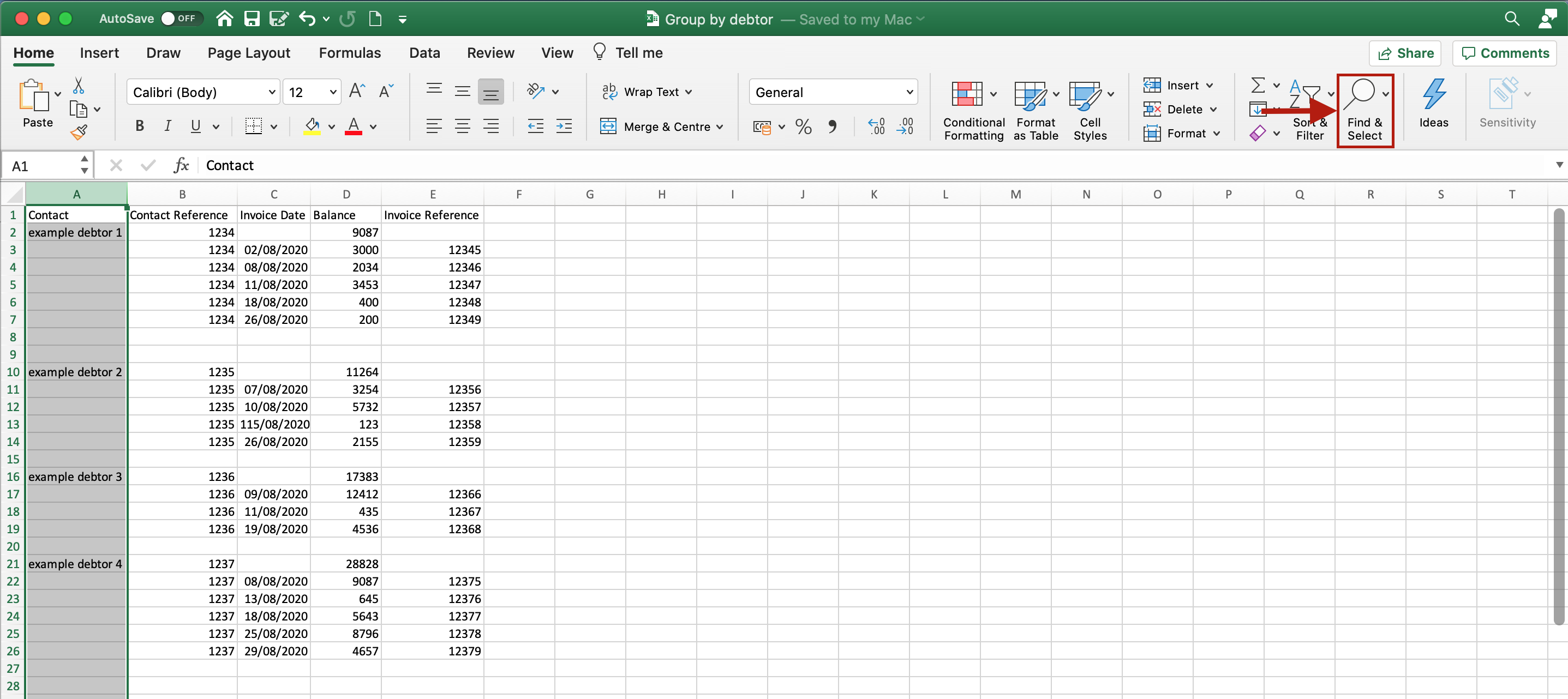Decrease font size with the smaller A icon

tap(386, 91)
